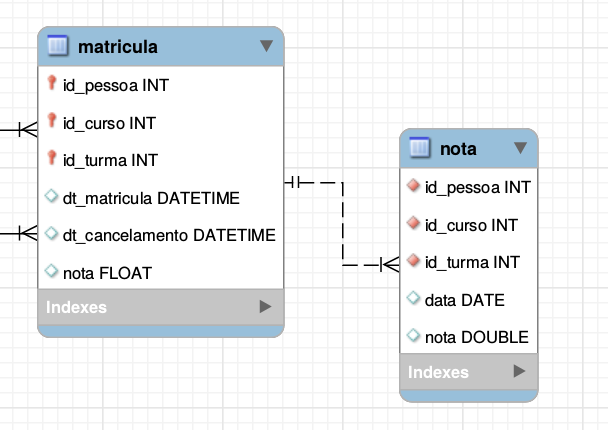Click key icon beside id_turma in matricula
The width and height of the screenshot is (608, 430).
point(53,159)
